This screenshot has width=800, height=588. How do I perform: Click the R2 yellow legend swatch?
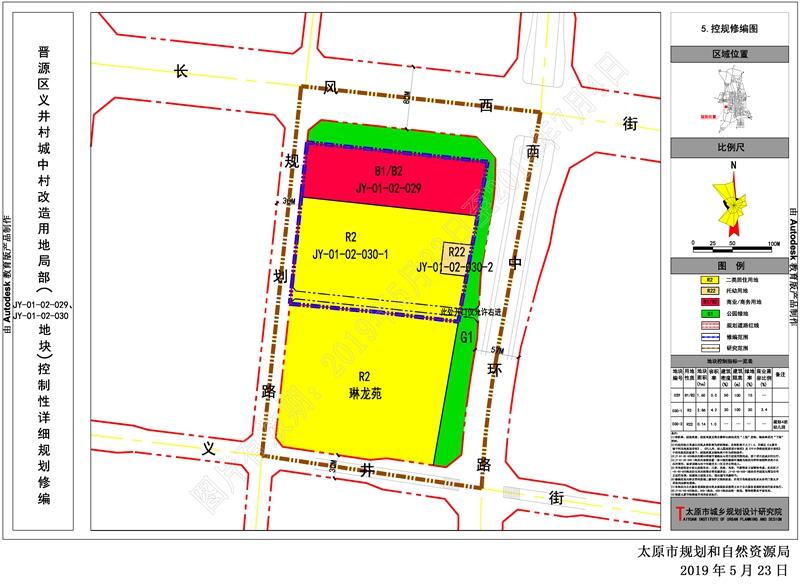coord(709,280)
